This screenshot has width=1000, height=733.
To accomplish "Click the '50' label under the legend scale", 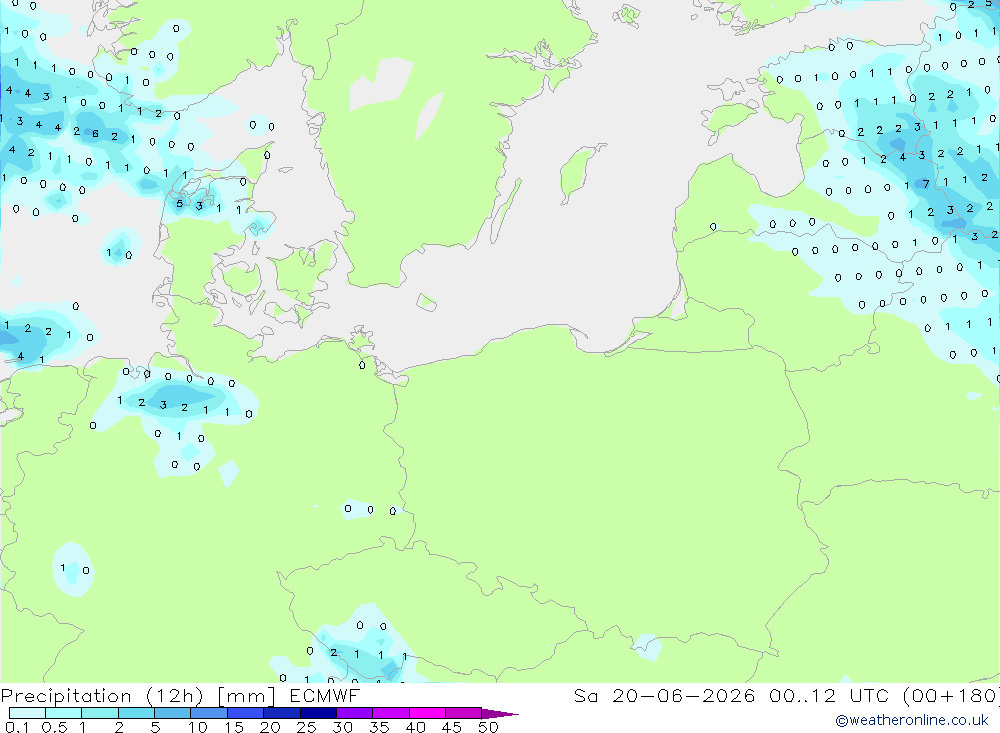I will [x=488, y=727].
